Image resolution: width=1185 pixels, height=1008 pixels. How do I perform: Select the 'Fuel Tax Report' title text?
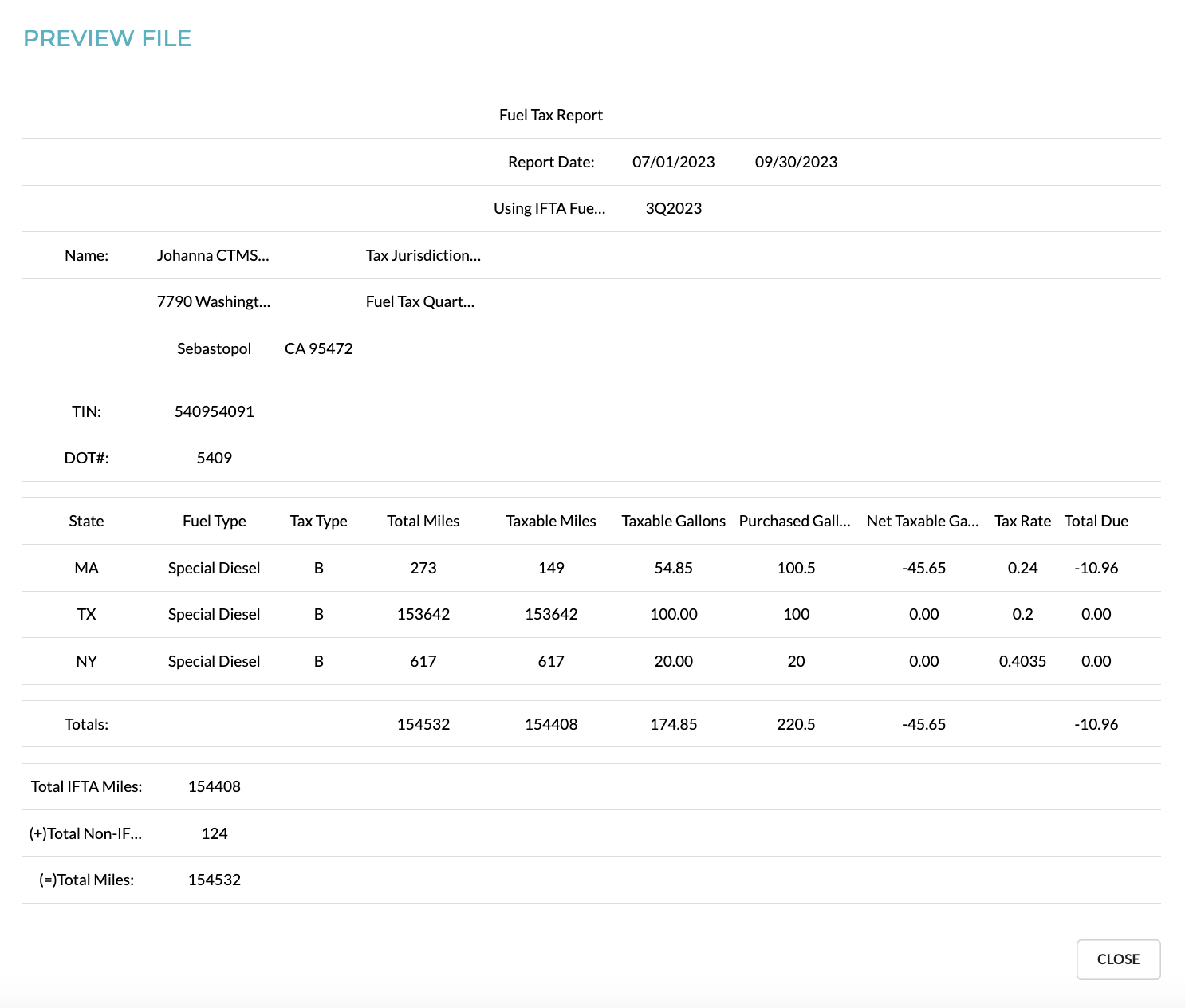tap(551, 115)
